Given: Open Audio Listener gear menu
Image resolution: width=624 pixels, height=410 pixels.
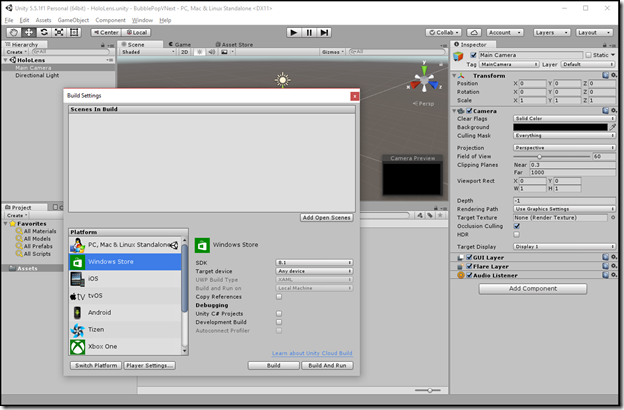Looking at the screenshot, I should 614,275.
